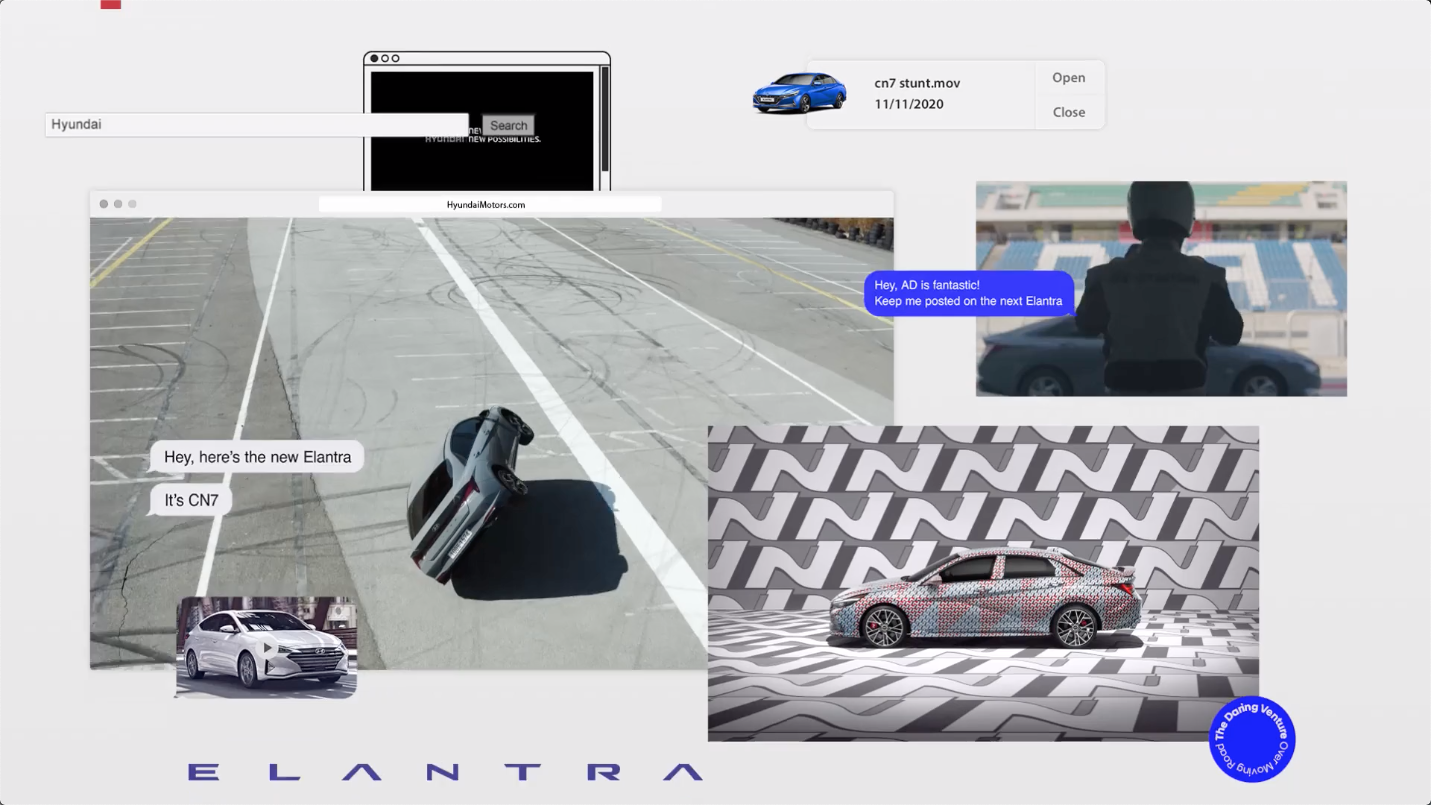This screenshot has height=805, width=1431.
Task: Click the scrollbar in the small black window
Action: click(x=604, y=120)
